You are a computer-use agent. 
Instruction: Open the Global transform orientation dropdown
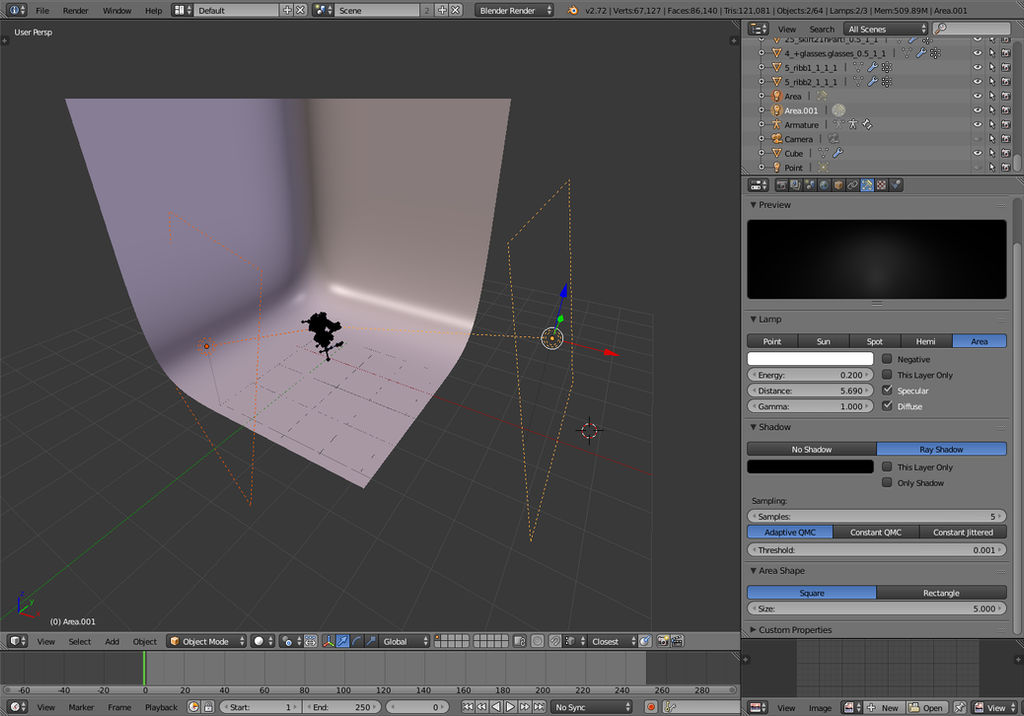(x=404, y=642)
